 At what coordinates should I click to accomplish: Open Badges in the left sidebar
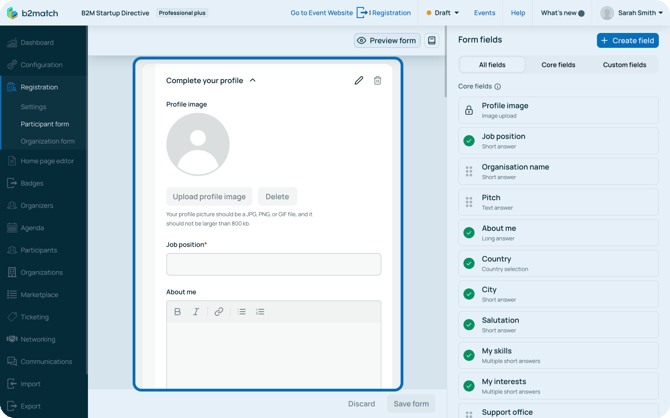[x=32, y=183]
